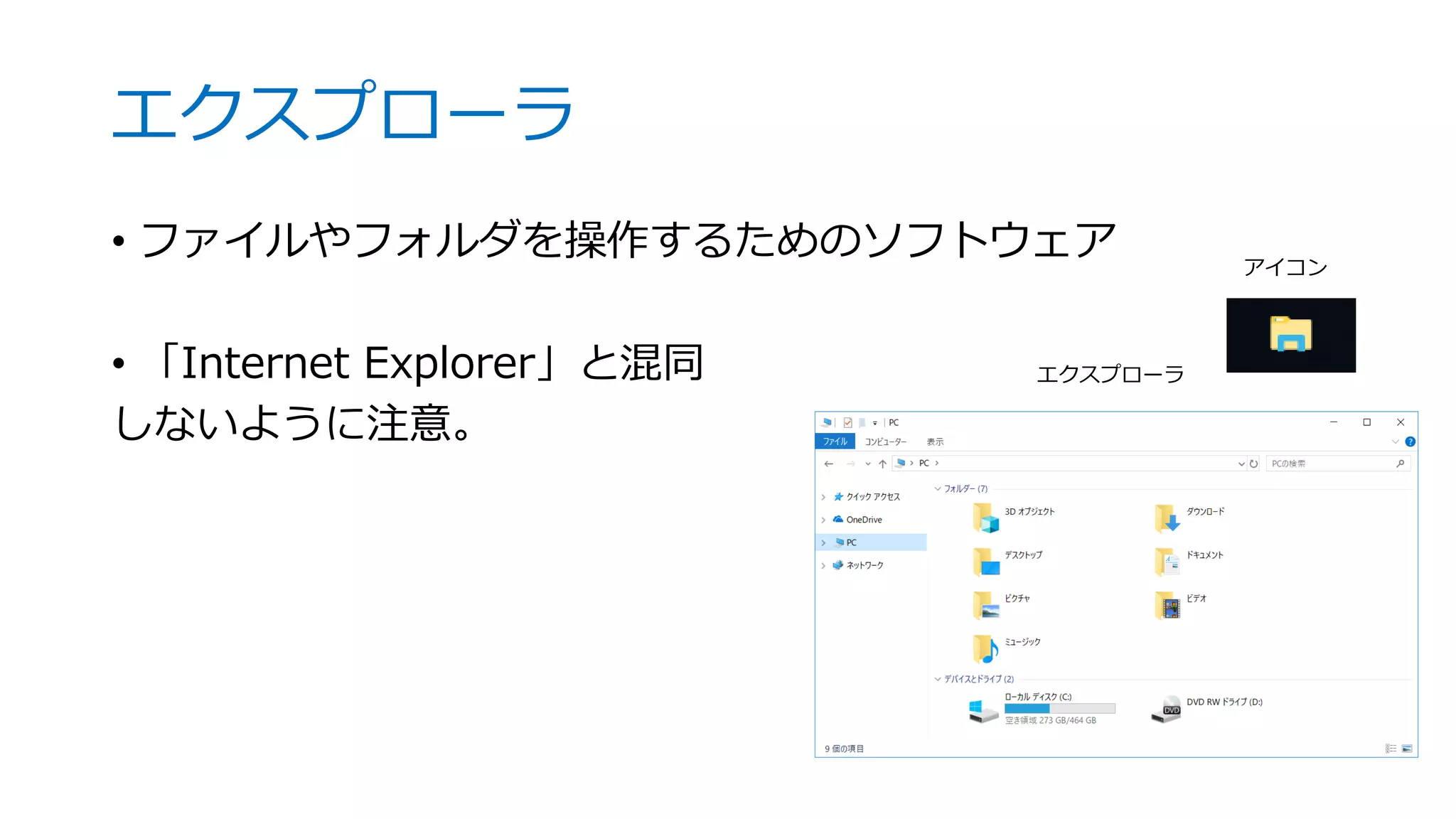
Task: Collapse the デバイスとドライブ (2) group
Action: click(x=938, y=679)
